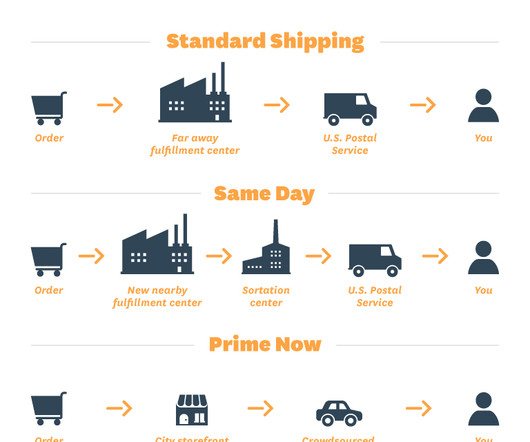
Task: Click the Sortation center label
Action: pos(266,296)
